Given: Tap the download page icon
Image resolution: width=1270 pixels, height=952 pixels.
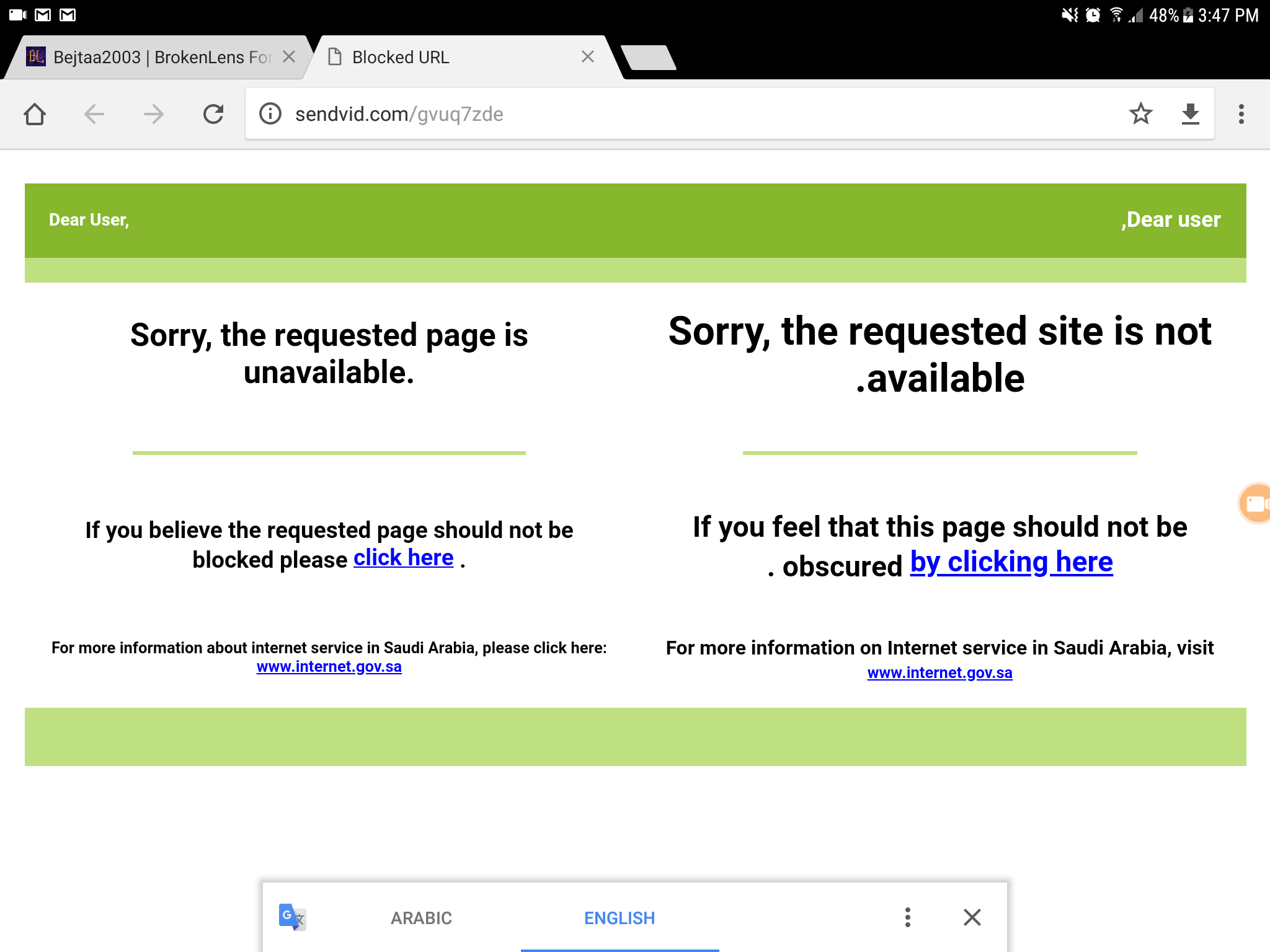Looking at the screenshot, I should click(x=1190, y=114).
